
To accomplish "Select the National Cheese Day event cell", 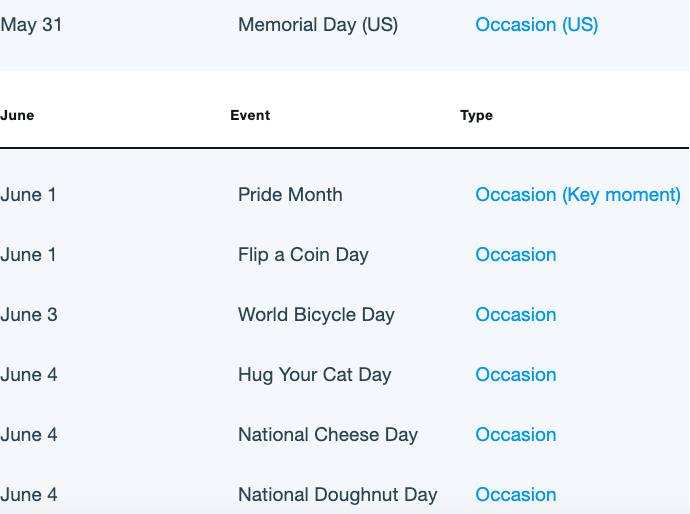I will (x=327, y=435).
